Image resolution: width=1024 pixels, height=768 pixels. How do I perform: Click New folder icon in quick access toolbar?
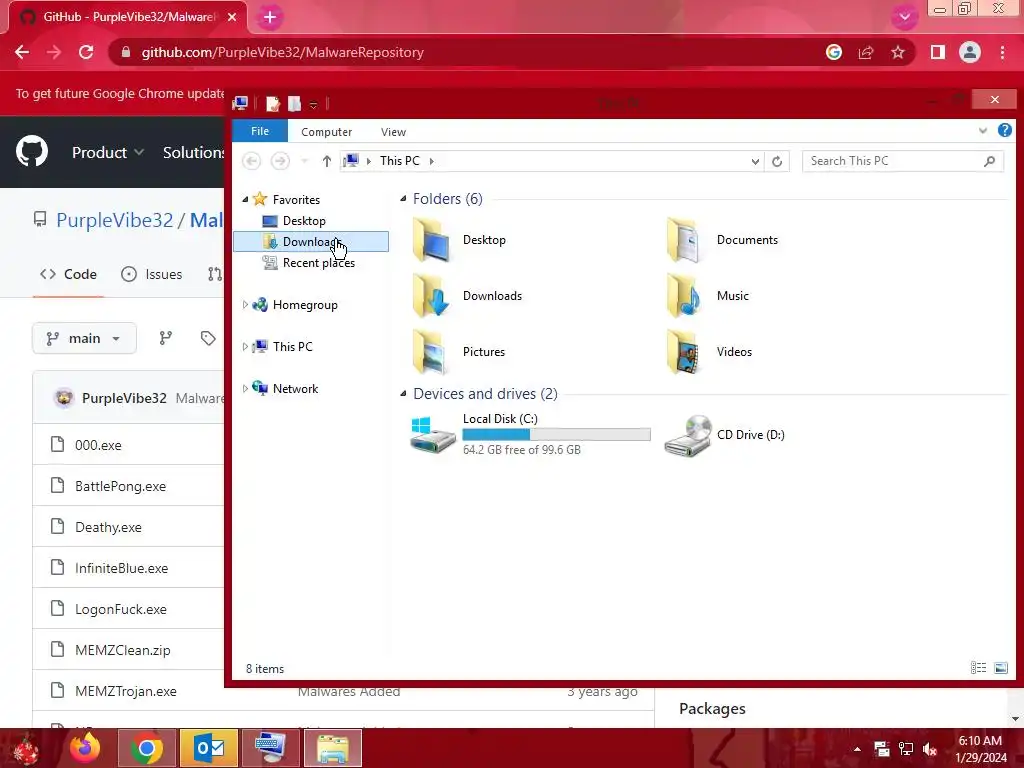(295, 103)
